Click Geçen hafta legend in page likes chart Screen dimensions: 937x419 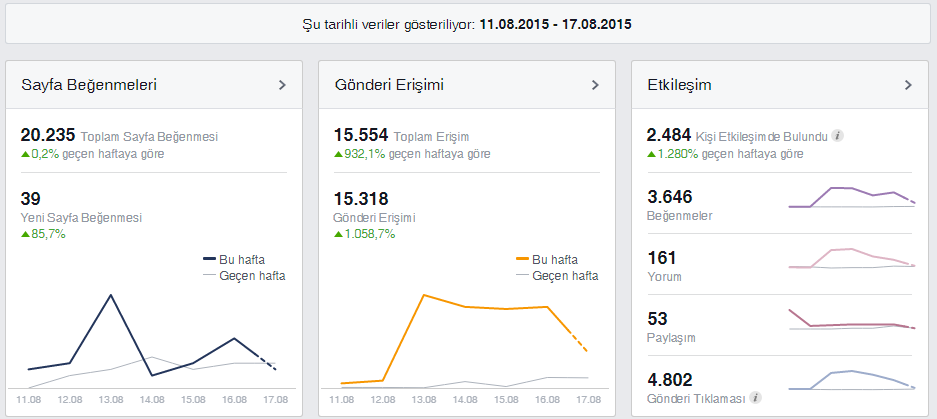244,276
